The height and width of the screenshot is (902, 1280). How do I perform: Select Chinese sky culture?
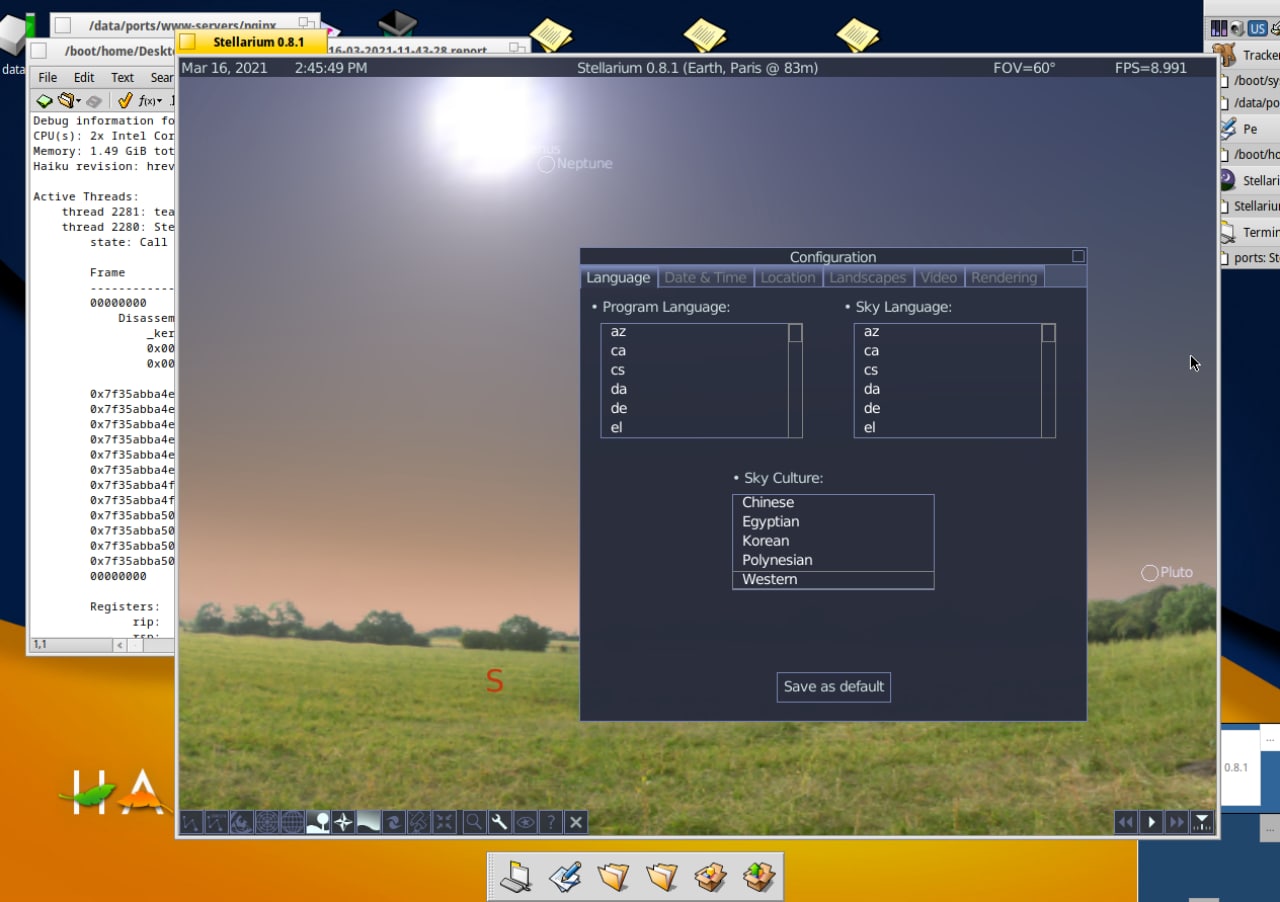(833, 503)
